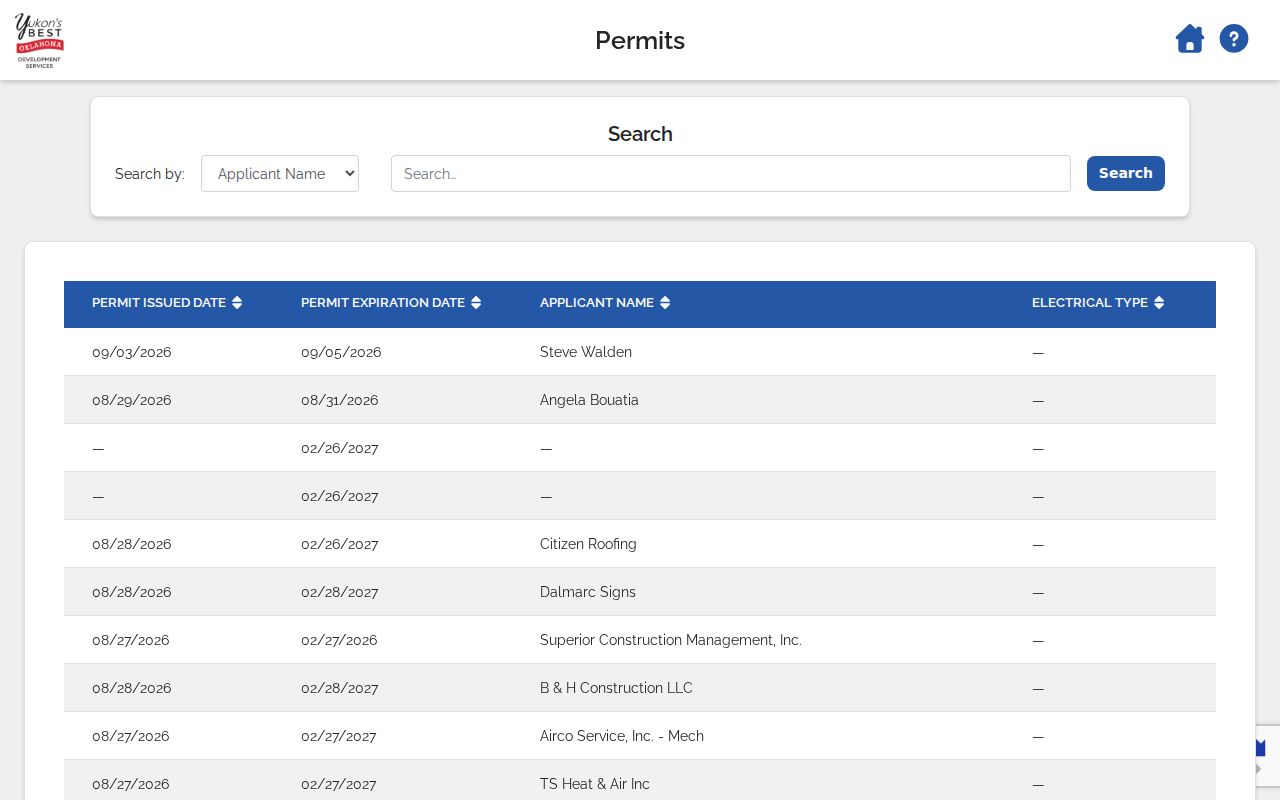Click the 09/05/2026 expiration date cell
This screenshot has width=1280, height=800.
341,352
